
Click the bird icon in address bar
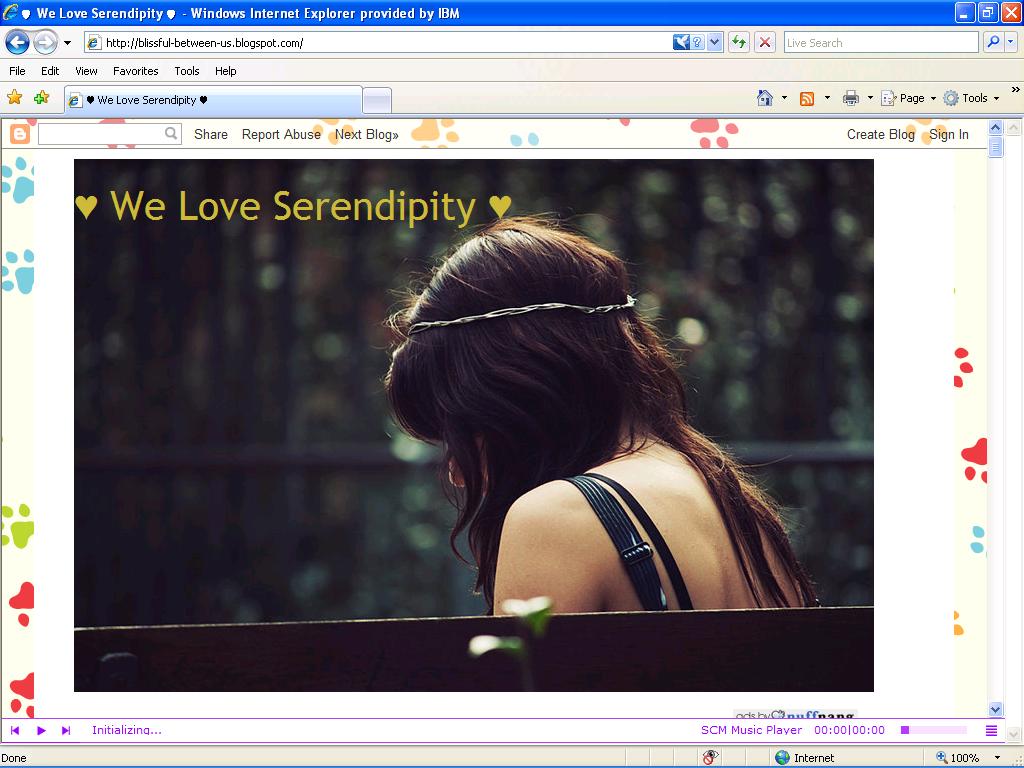point(680,43)
